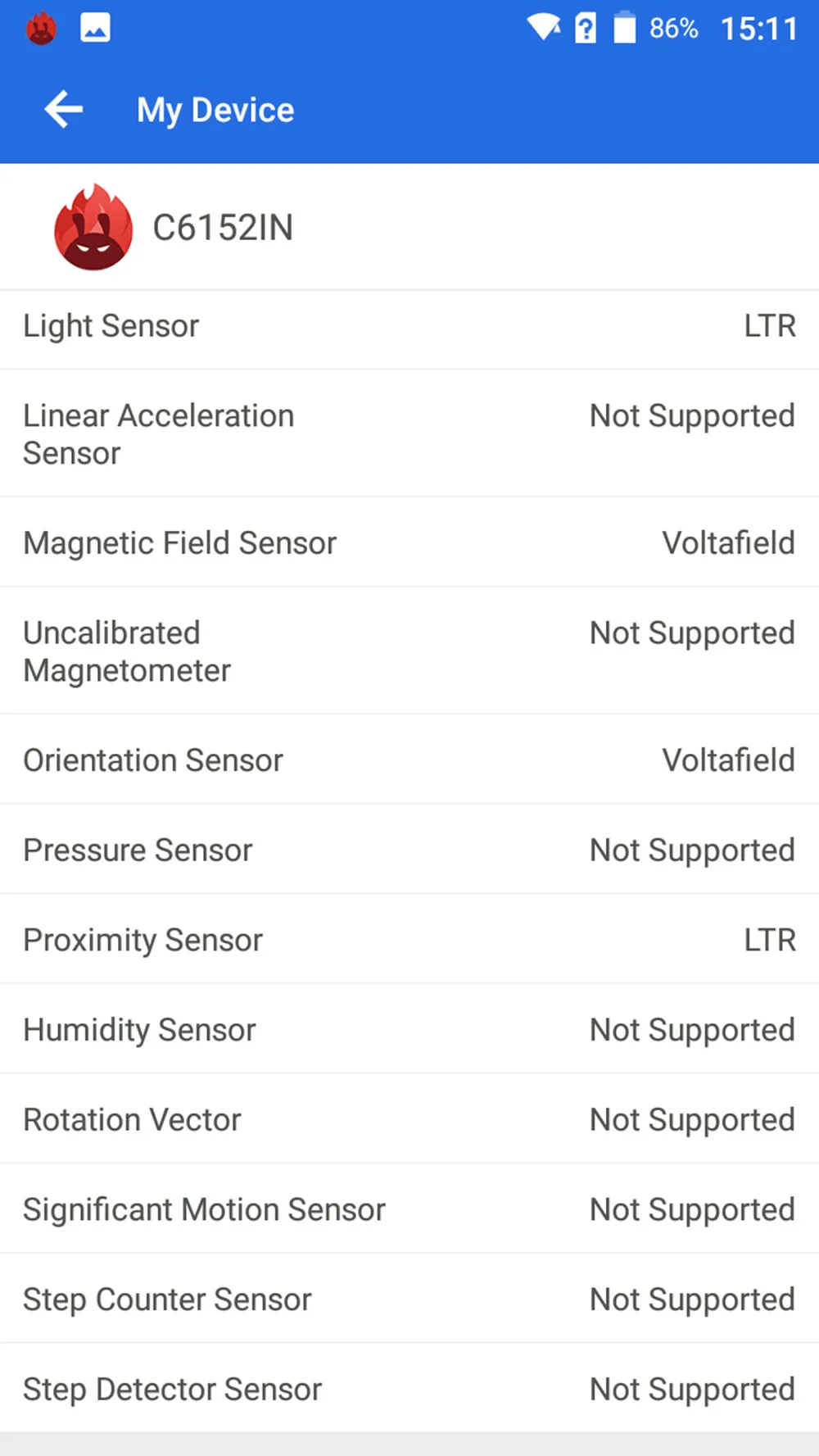Tap the Wi-Fi signal icon
This screenshot has height=1456, width=819.
pos(543,28)
